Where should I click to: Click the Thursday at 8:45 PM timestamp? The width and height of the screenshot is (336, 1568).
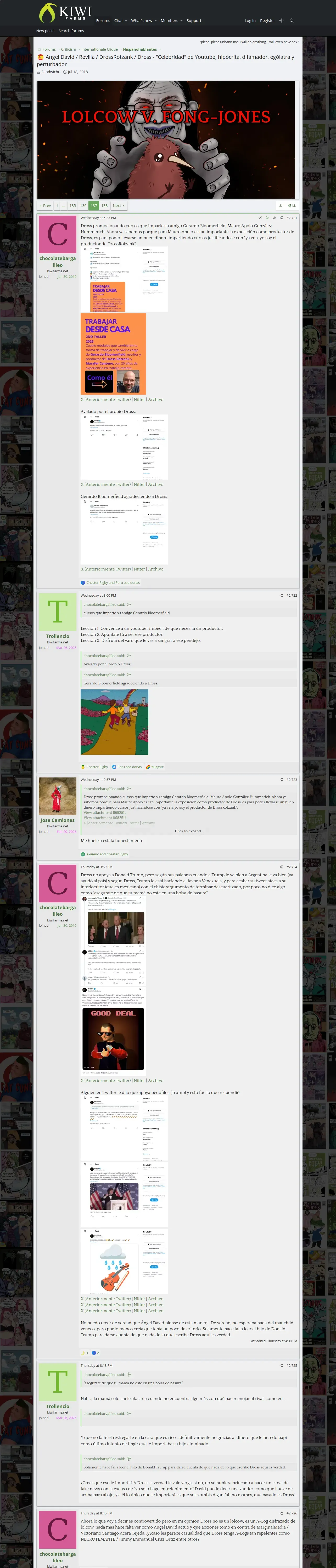coord(96,1513)
